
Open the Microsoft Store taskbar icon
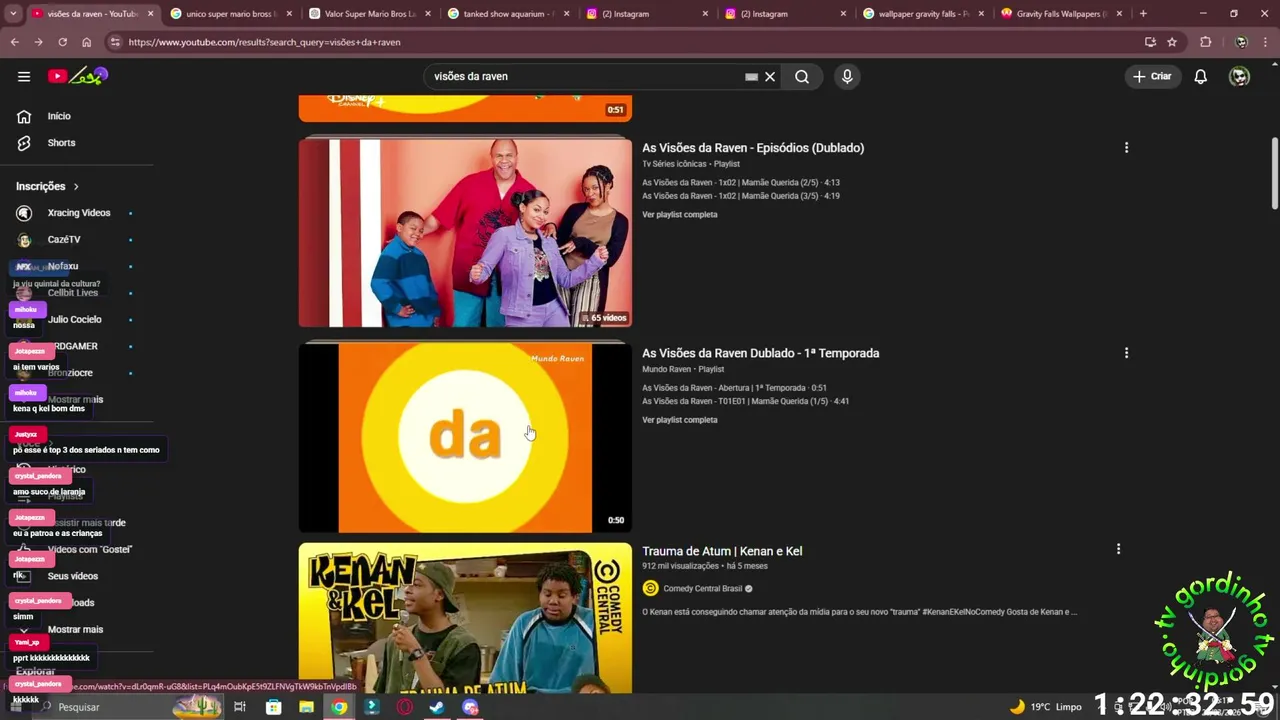(x=273, y=707)
